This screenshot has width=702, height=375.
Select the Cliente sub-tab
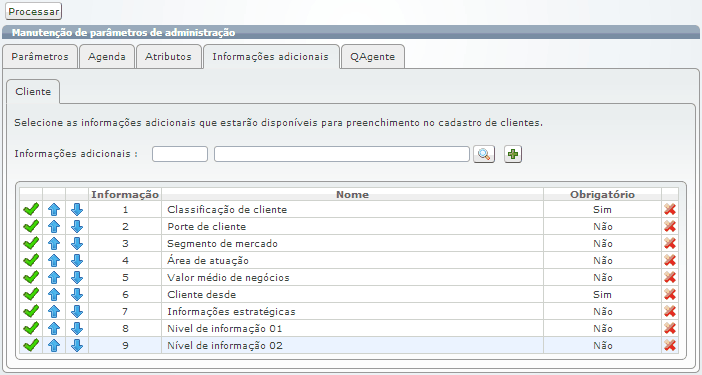click(33, 92)
